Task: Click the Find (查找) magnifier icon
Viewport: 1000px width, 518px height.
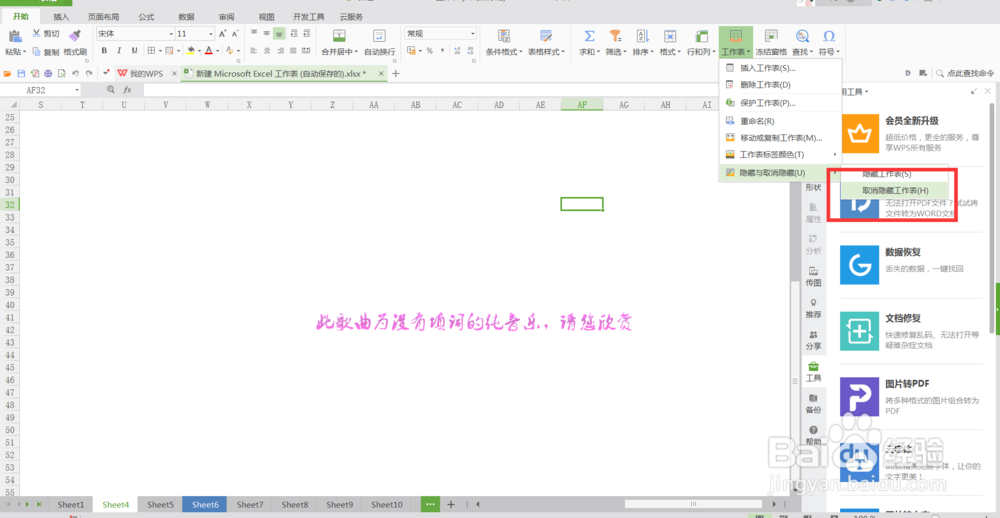Action: [x=802, y=36]
